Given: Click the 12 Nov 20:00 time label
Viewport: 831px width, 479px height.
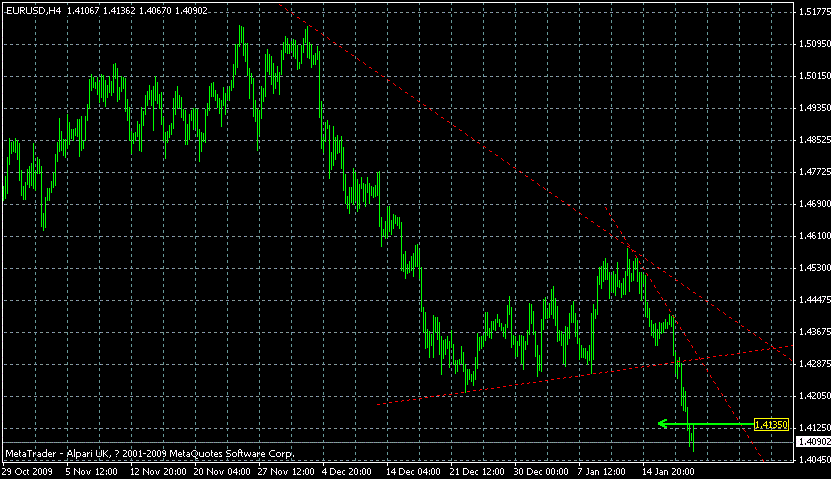Looking at the screenshot, I should (x=158, y=471).
